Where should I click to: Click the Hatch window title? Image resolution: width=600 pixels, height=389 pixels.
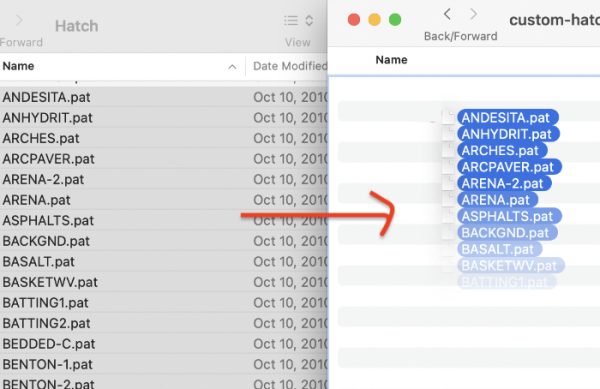coord(77,26)
